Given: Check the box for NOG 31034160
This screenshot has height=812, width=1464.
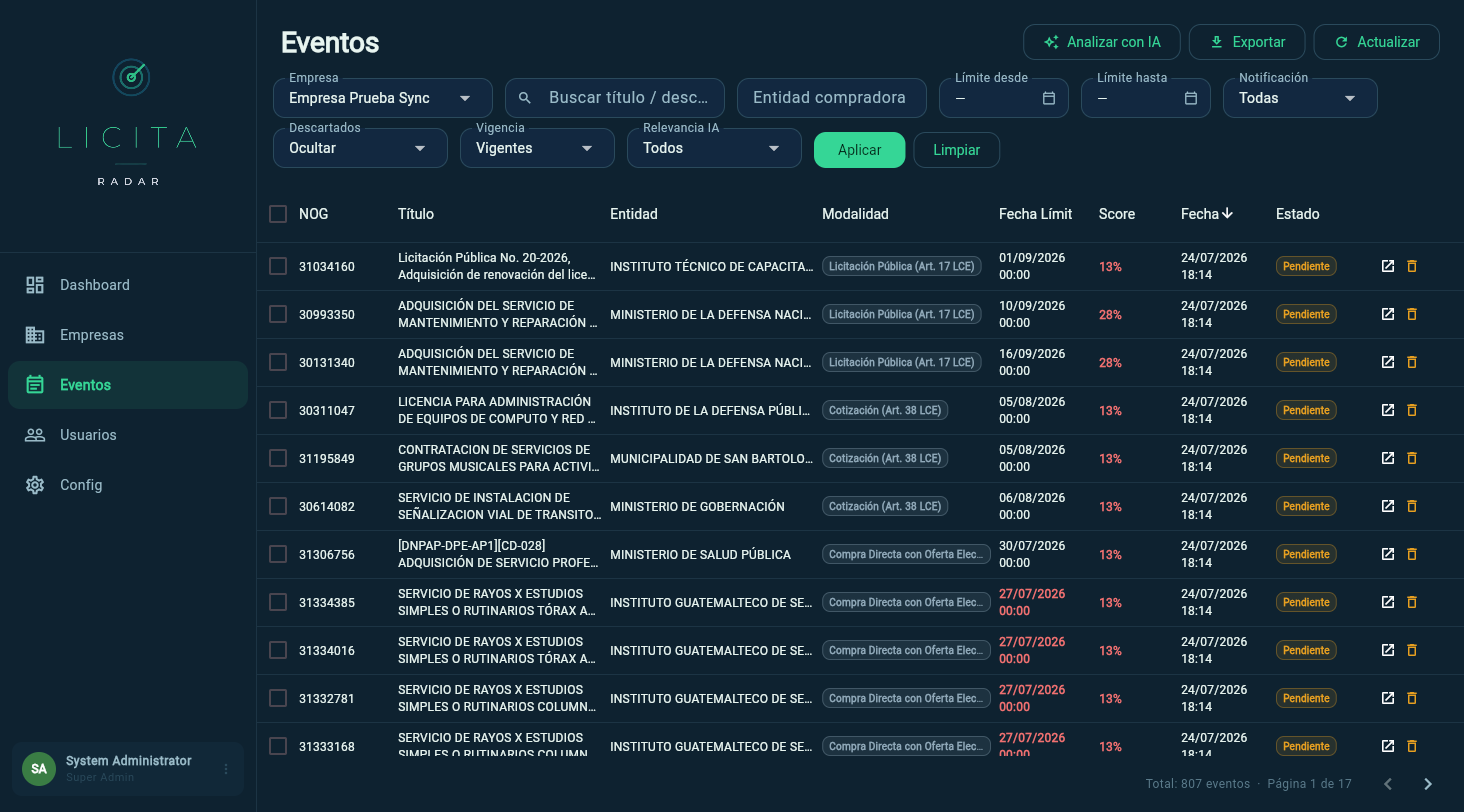Looking at the screenshot, I should click(278, 266).
